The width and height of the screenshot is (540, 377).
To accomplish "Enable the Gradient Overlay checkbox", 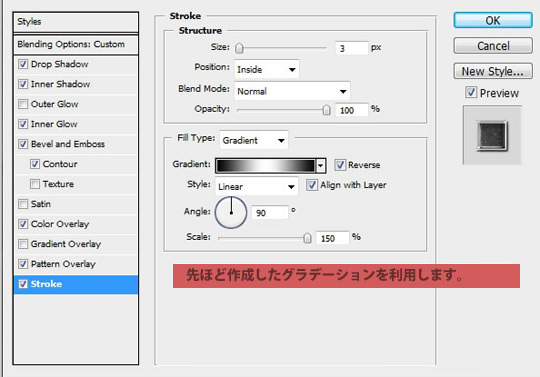I will [23, 244].
